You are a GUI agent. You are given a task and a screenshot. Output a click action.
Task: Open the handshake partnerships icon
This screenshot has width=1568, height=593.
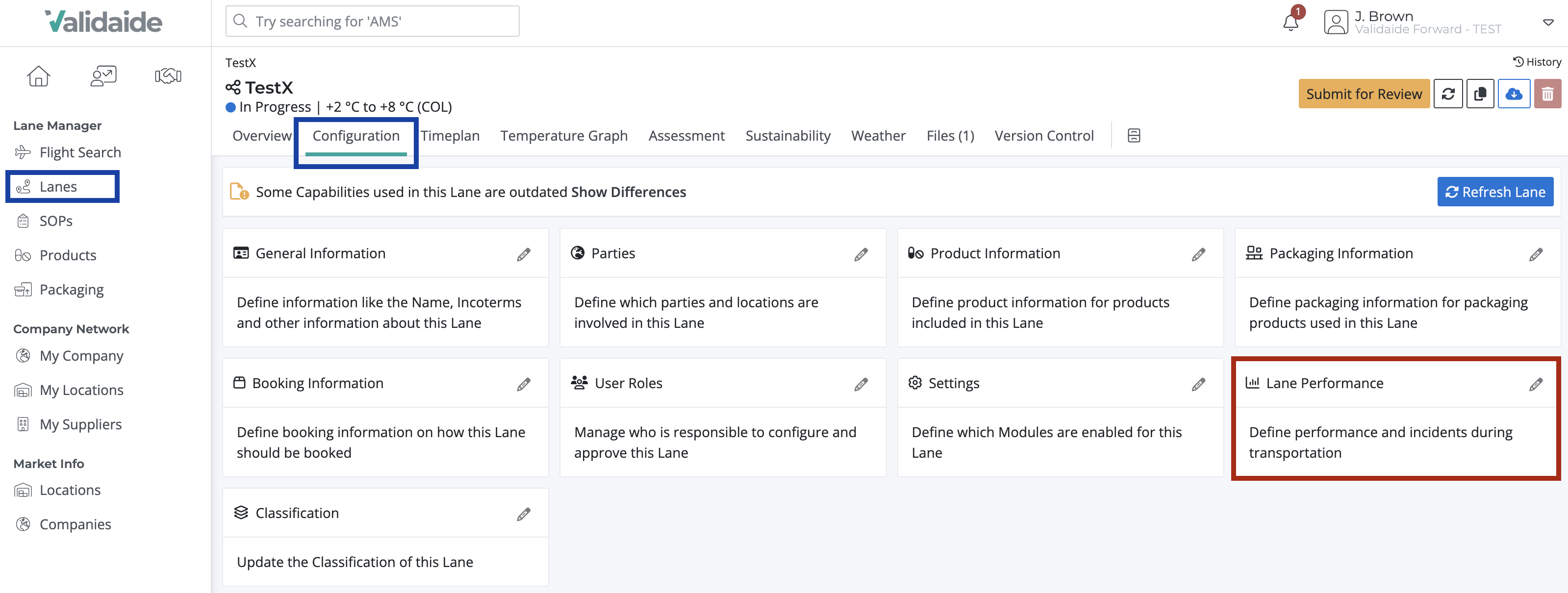168,76
